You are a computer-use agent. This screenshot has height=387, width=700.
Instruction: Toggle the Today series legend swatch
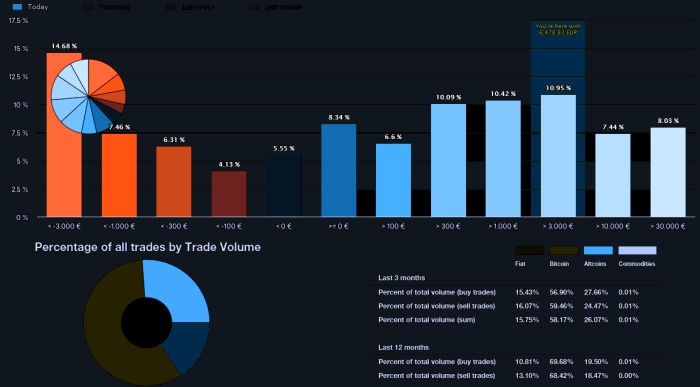tap(17, 7)
